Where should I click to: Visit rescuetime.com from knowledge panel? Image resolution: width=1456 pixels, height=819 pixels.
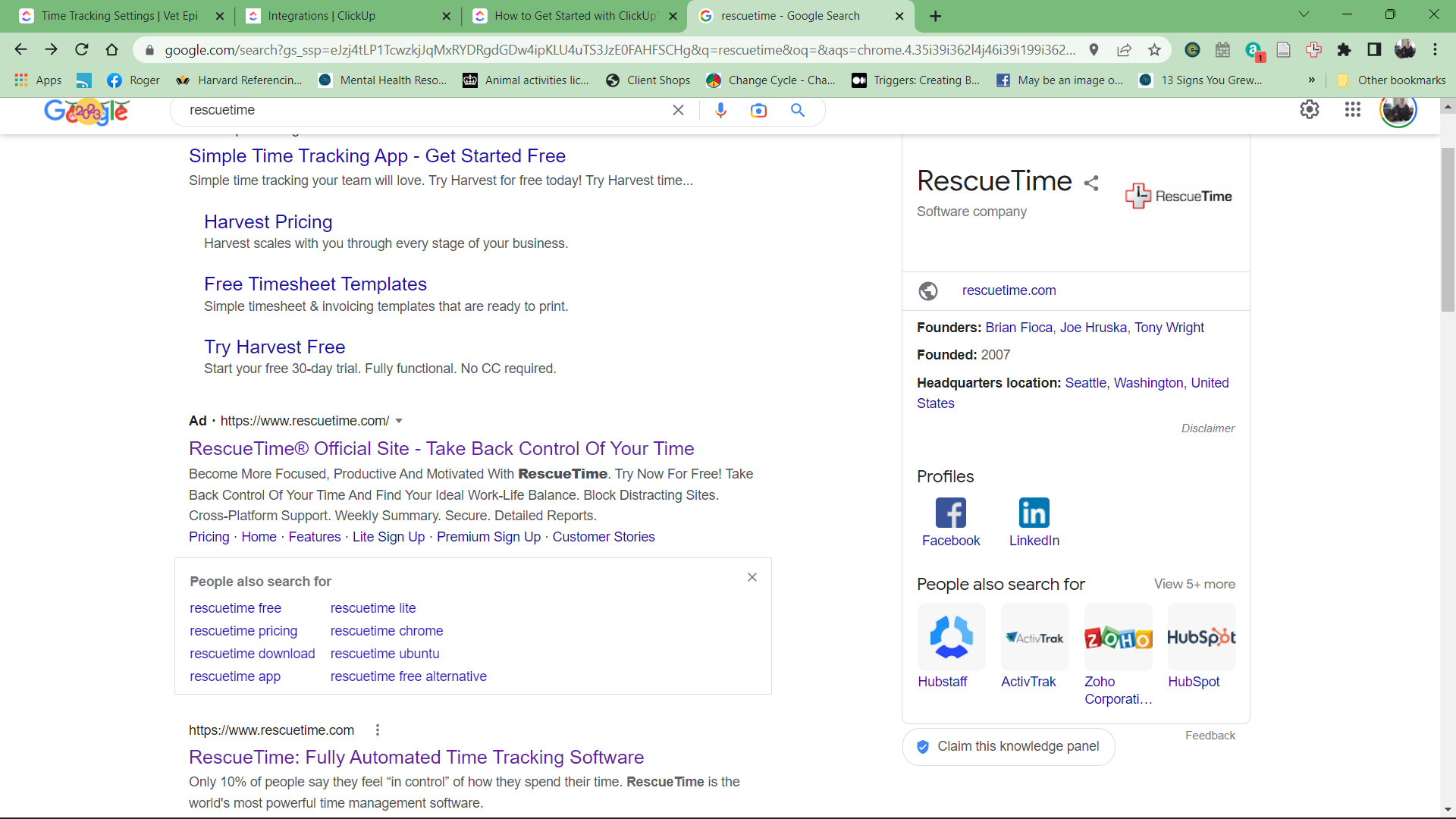click(1009, 290)
